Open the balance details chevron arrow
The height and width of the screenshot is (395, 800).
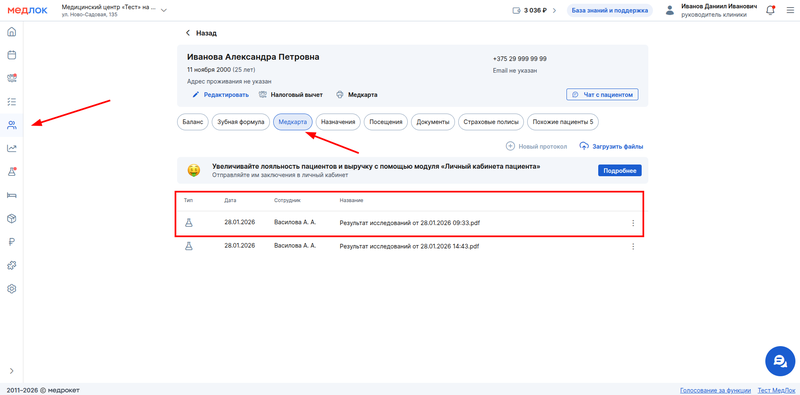[554, 10]
